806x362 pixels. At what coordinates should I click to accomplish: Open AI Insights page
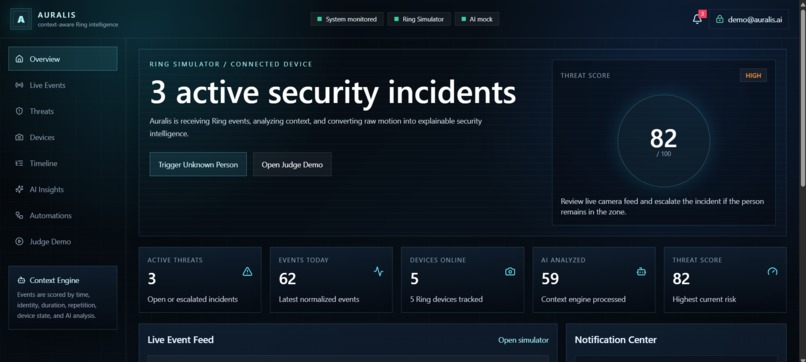pyautogui.click(x=63, y=190)
